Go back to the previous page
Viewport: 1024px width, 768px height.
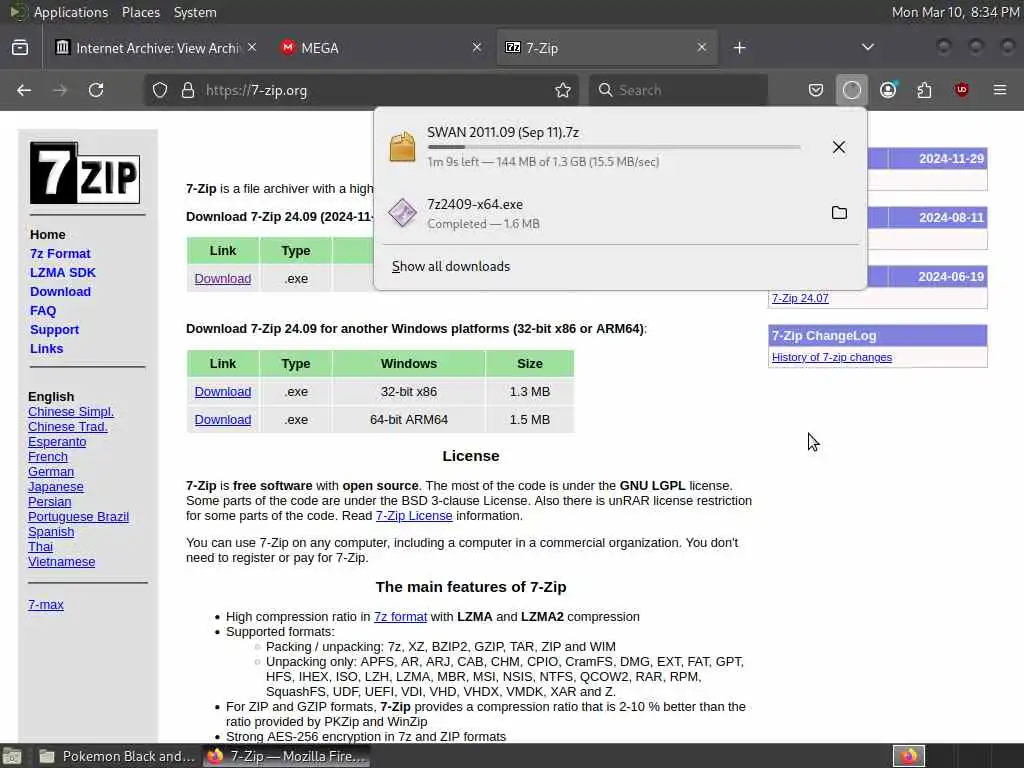24,90
